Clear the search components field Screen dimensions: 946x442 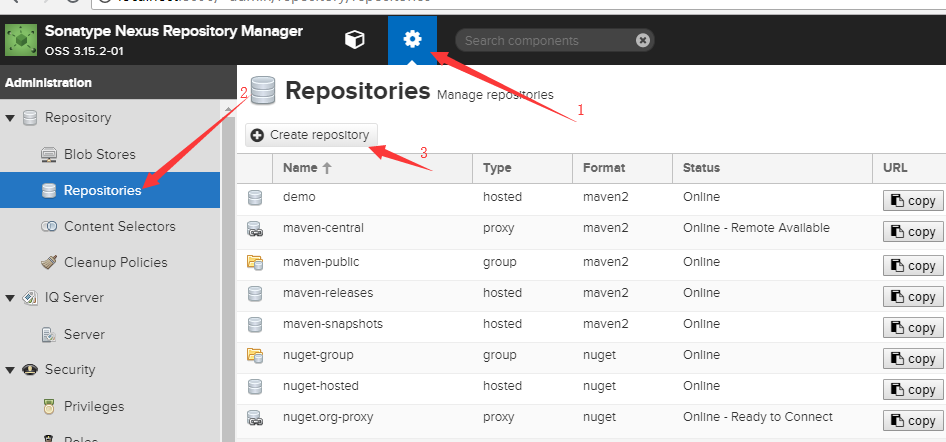tap(643, 40)
